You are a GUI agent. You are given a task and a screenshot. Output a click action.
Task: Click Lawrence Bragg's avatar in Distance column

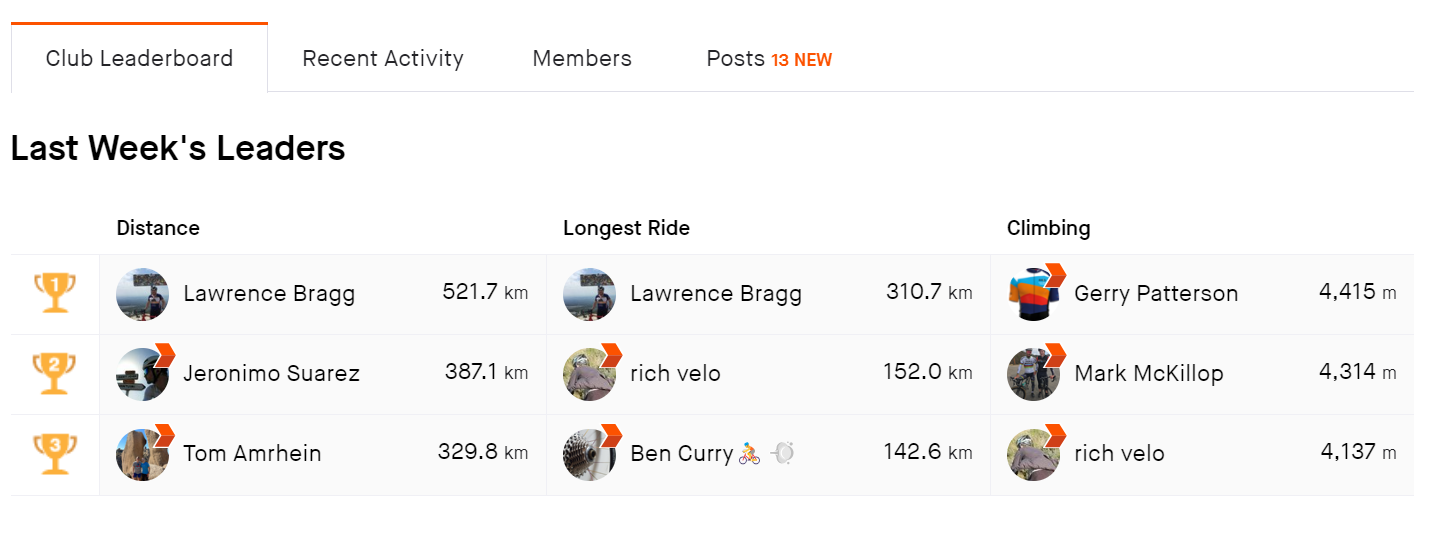click(142, 294)
